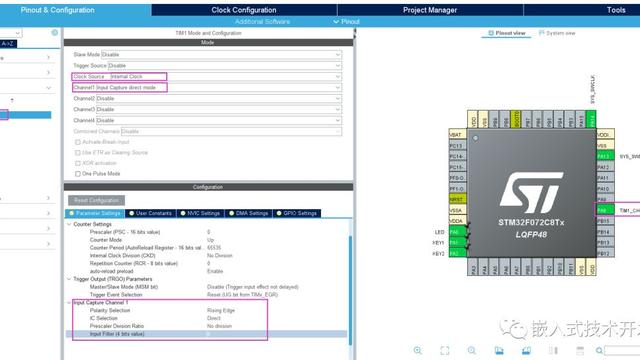Viewport: 640px width, 360px height.
Task: Click the pin search input field
Action: point(622,351)
